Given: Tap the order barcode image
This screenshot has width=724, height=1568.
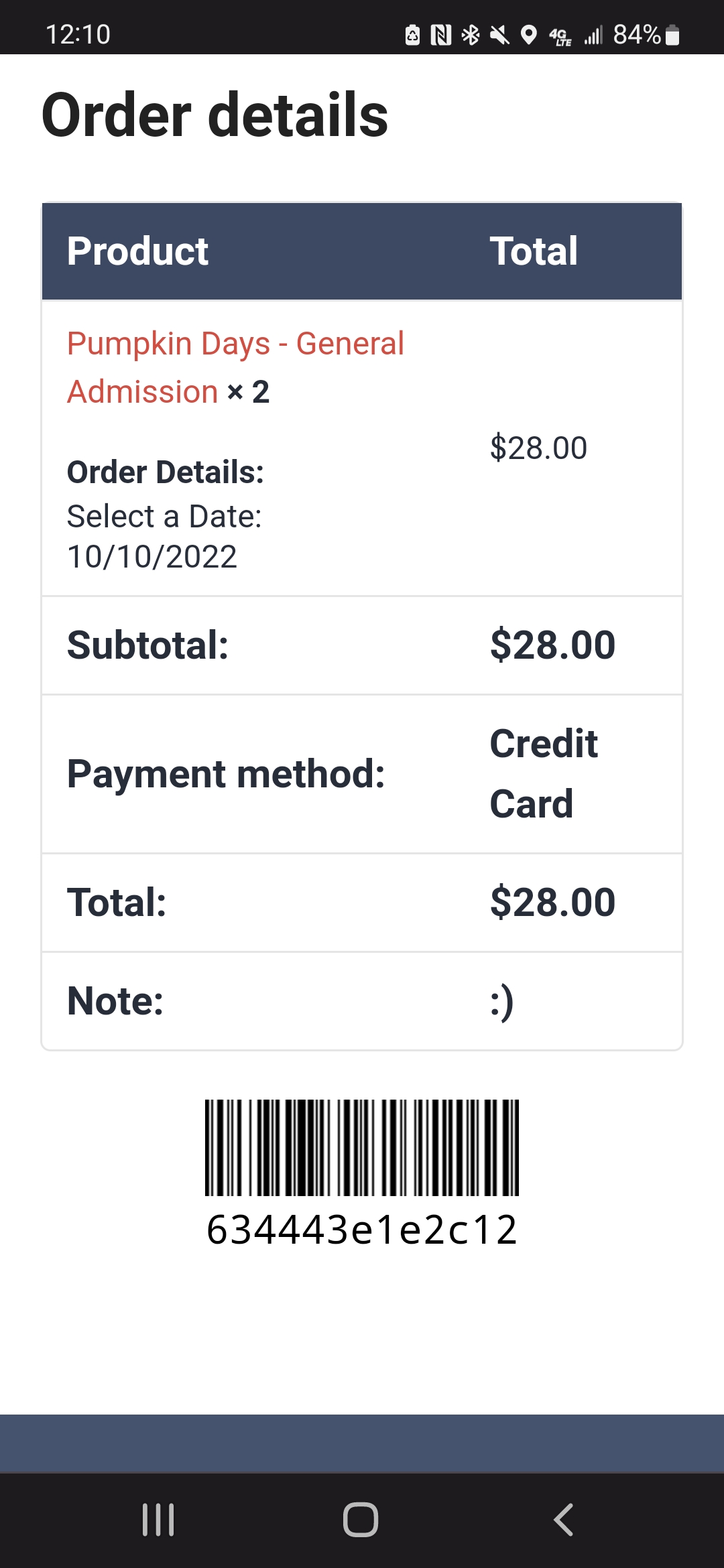Looking at the screenshot, I should 362,1147.
